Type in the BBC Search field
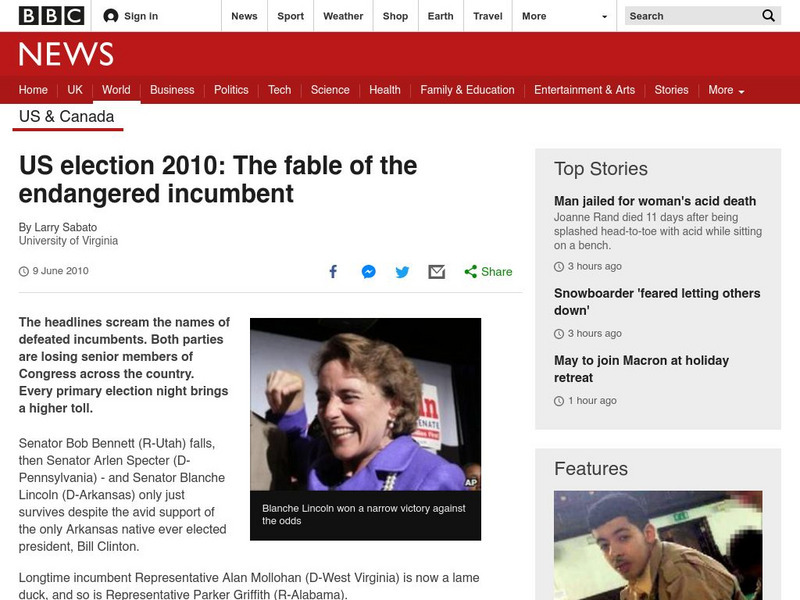The height and width of the screenshot is (600, 800). [x=690, y=16]
